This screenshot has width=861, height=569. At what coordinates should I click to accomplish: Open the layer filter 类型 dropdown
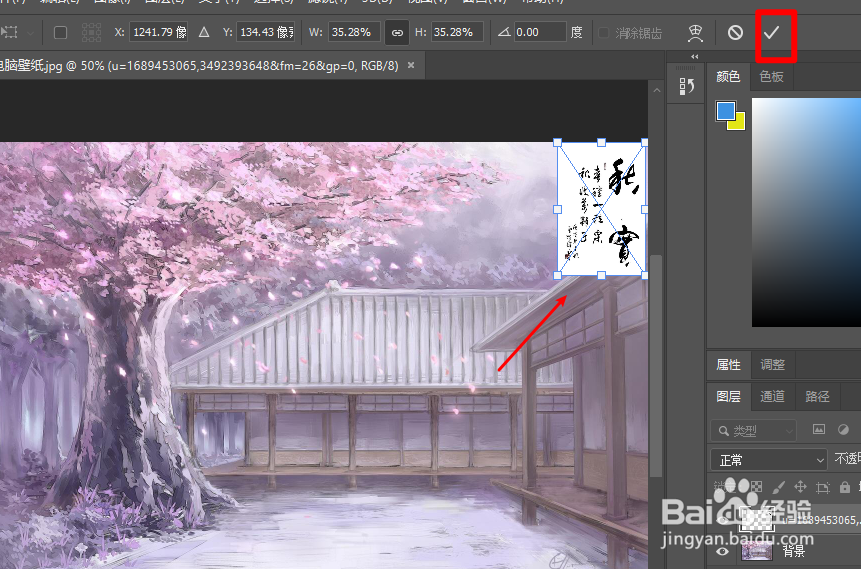coord(753,431)
